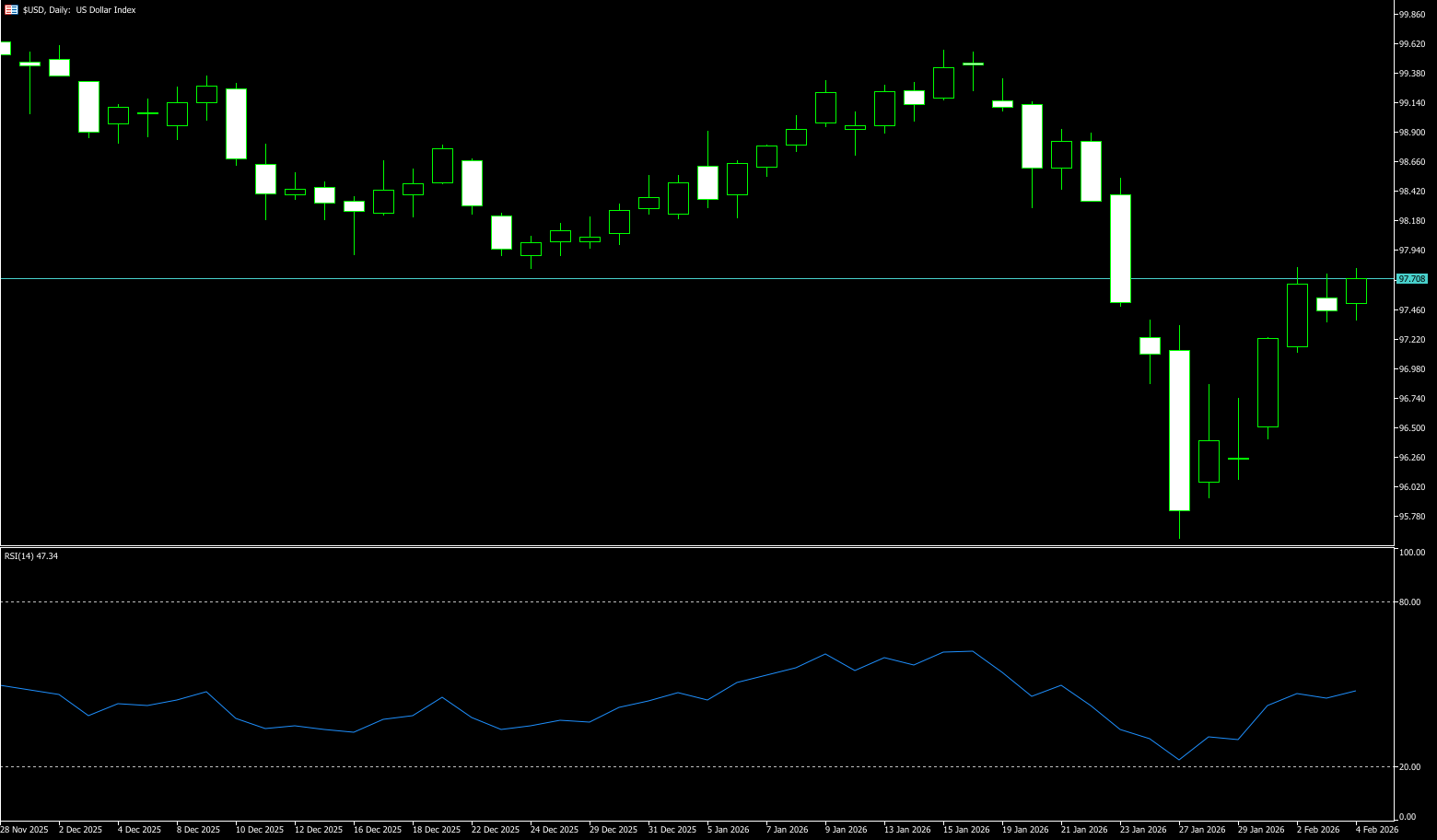Select the "$USD, Daily: US Dollar Index" title

79,10
